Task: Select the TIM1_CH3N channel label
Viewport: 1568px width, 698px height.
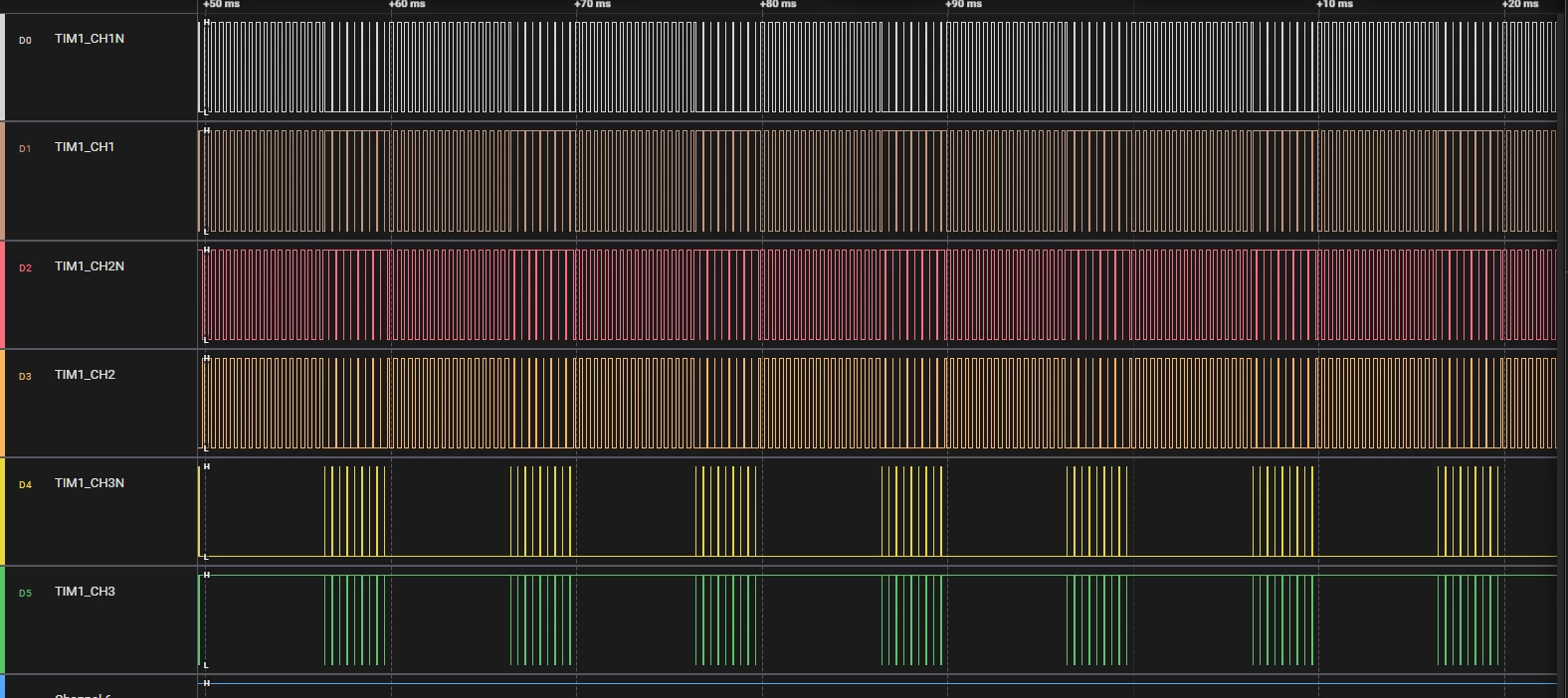Action: [x=90, y=483]
